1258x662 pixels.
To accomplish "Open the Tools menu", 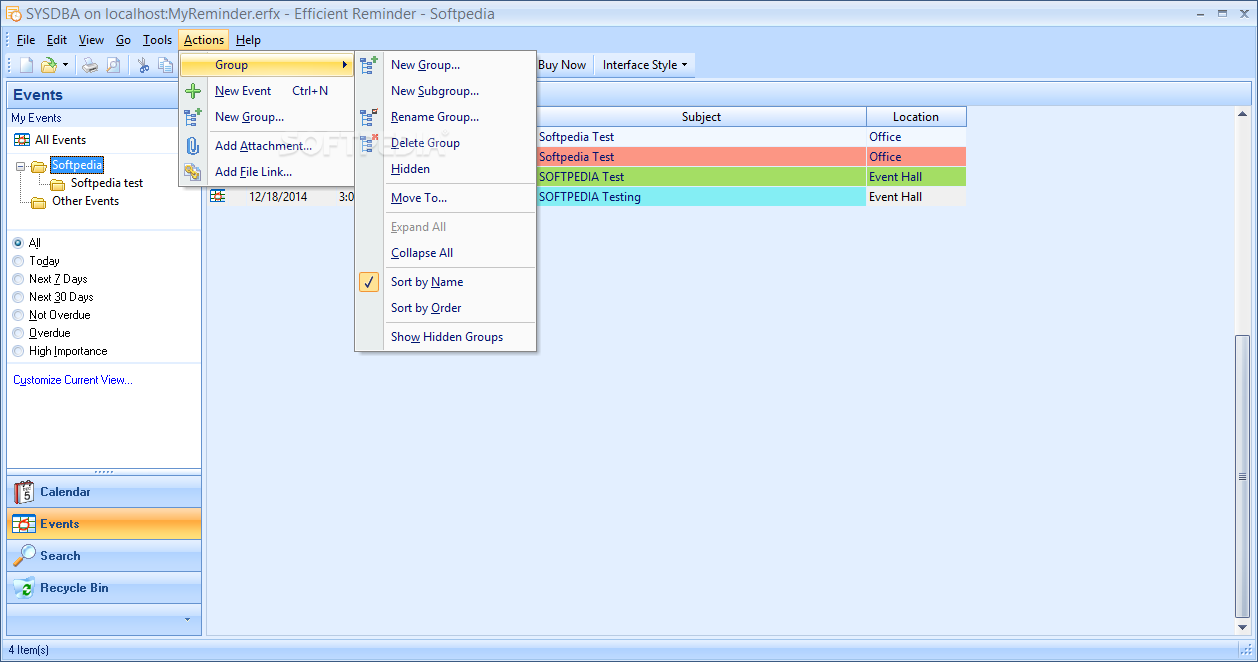I will pyautogui.click(x=157, y=40).
